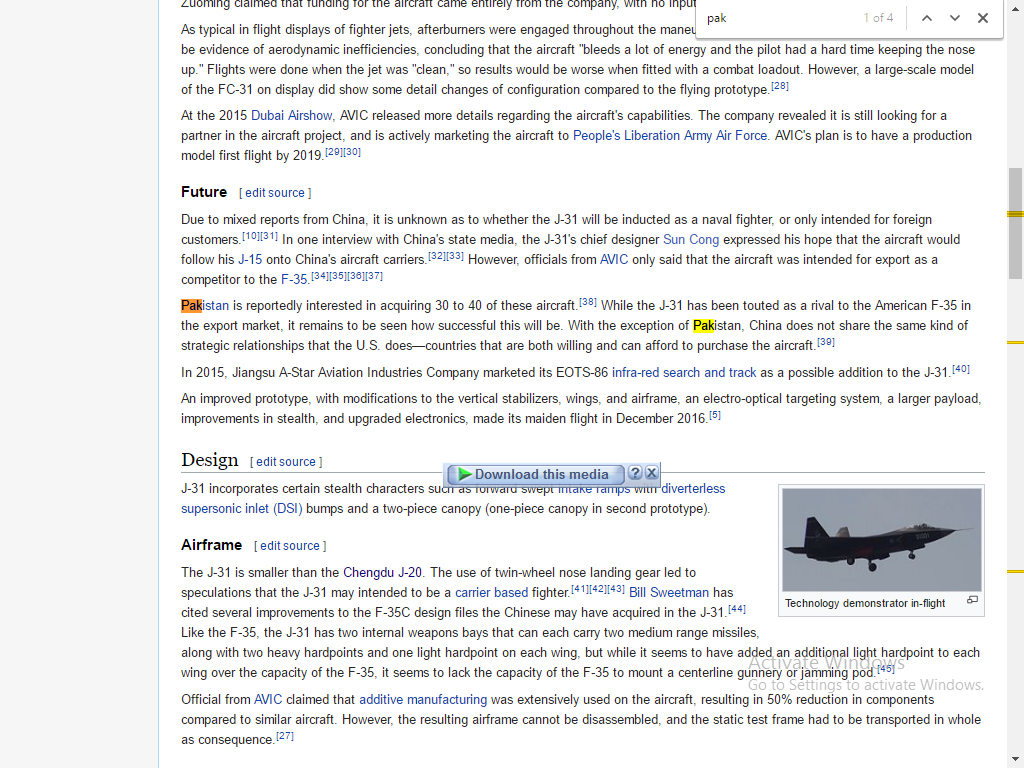Open the carrier based link
This screenshot has width=1024, height=768.
(491, 592)
